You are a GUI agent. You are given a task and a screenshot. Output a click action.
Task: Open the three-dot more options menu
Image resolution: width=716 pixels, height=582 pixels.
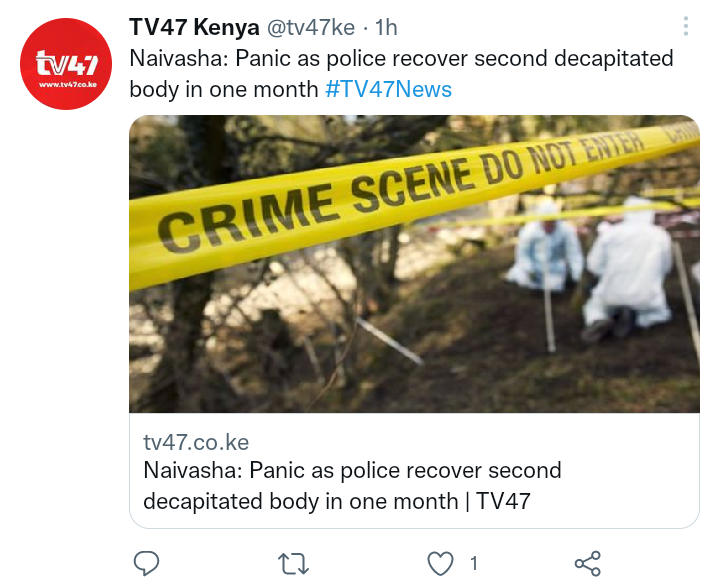(686, 26)
